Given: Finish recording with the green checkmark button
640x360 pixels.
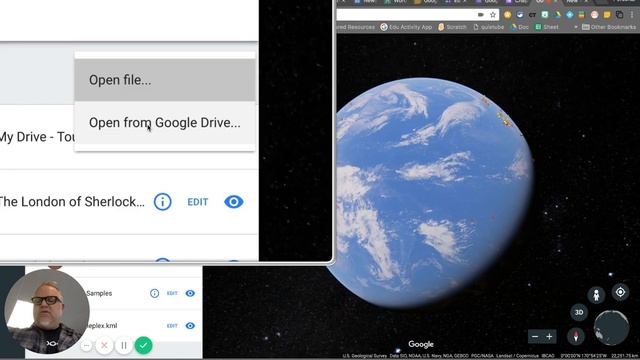Looking at the screenshot, I should (x=143, y=345).
